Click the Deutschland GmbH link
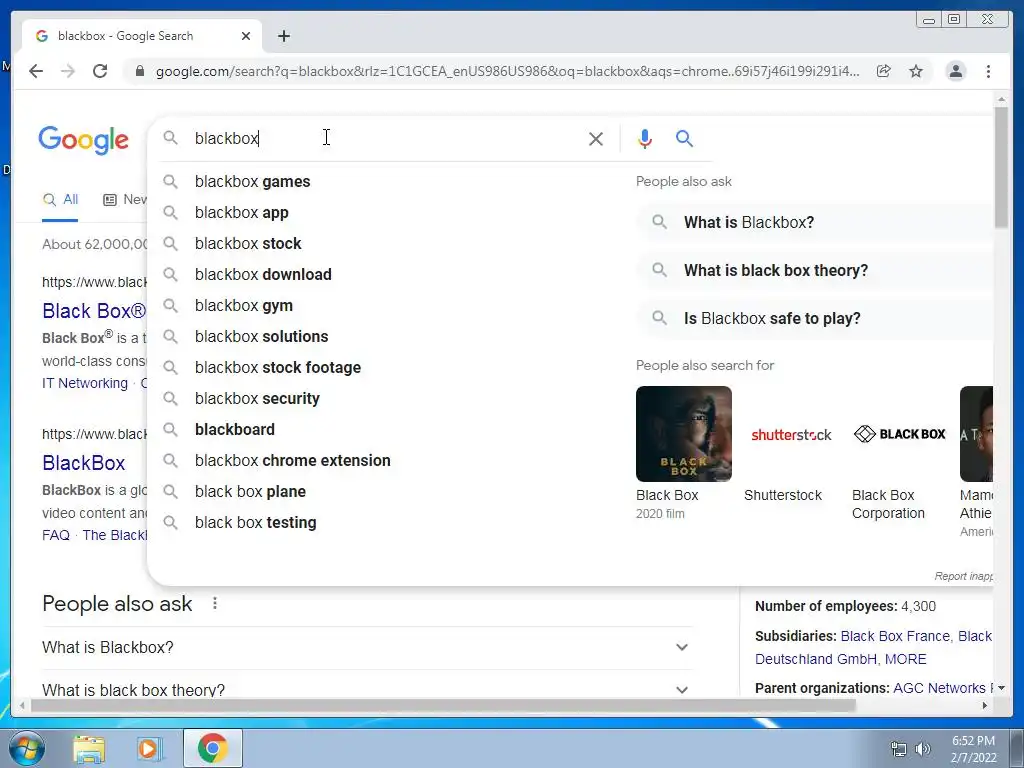This screenshot has height=768, width=1024. point(815,659)
